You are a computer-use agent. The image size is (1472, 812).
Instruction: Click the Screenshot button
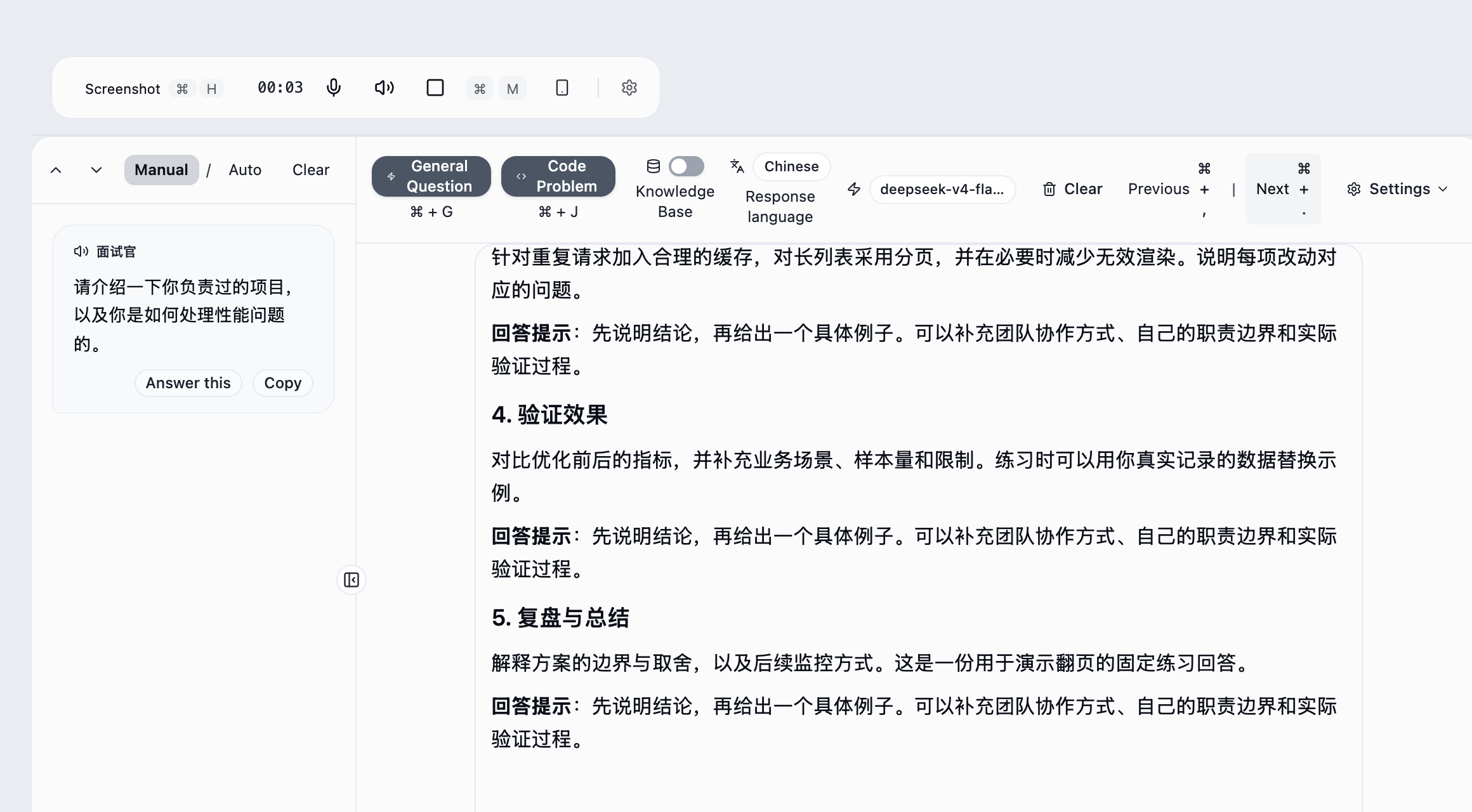pyautogui.click(x=122, y=89)
